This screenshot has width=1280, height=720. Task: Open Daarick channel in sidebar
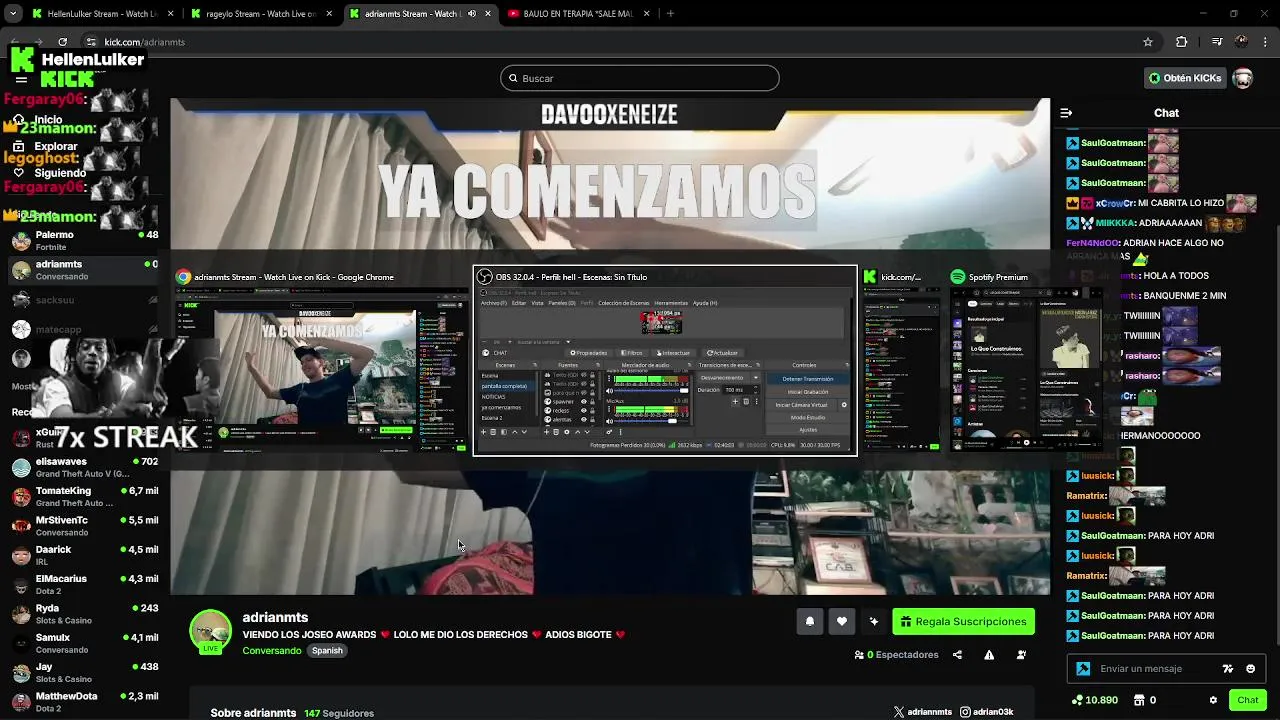click(x=84, y=555)
